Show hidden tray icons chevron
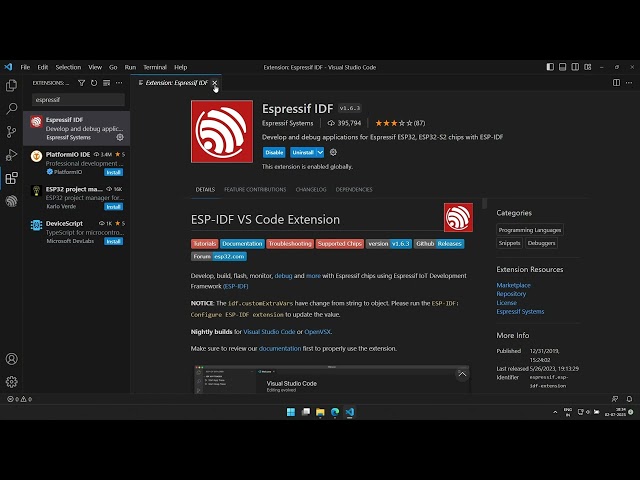The width and height of the screenshot is (640, 480). pos(555,412)
